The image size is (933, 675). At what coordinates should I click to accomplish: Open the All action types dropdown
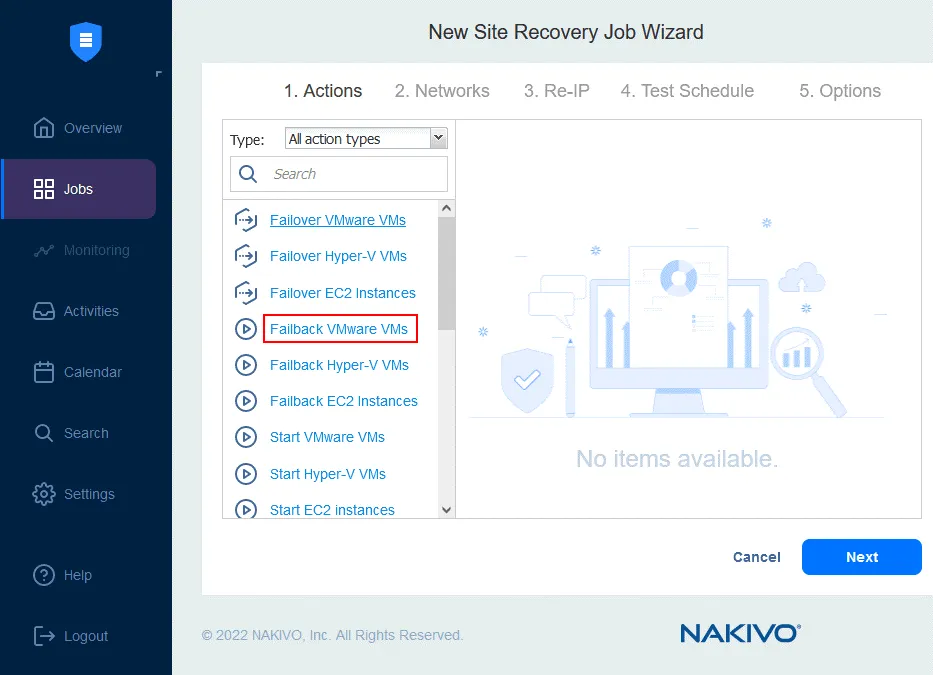click(x=360, y=138)
